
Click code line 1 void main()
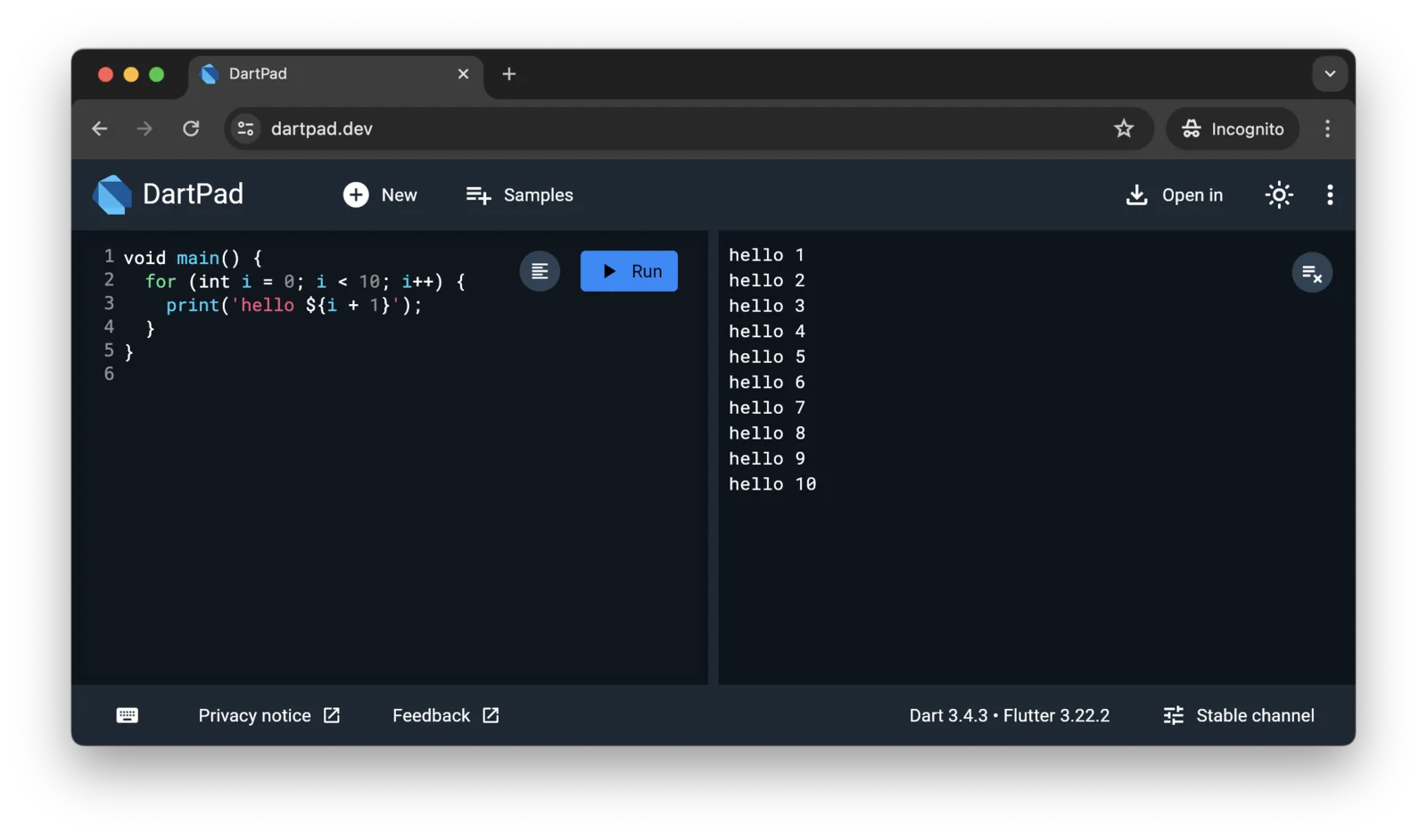pyautogui.click(x=193, y=258)
